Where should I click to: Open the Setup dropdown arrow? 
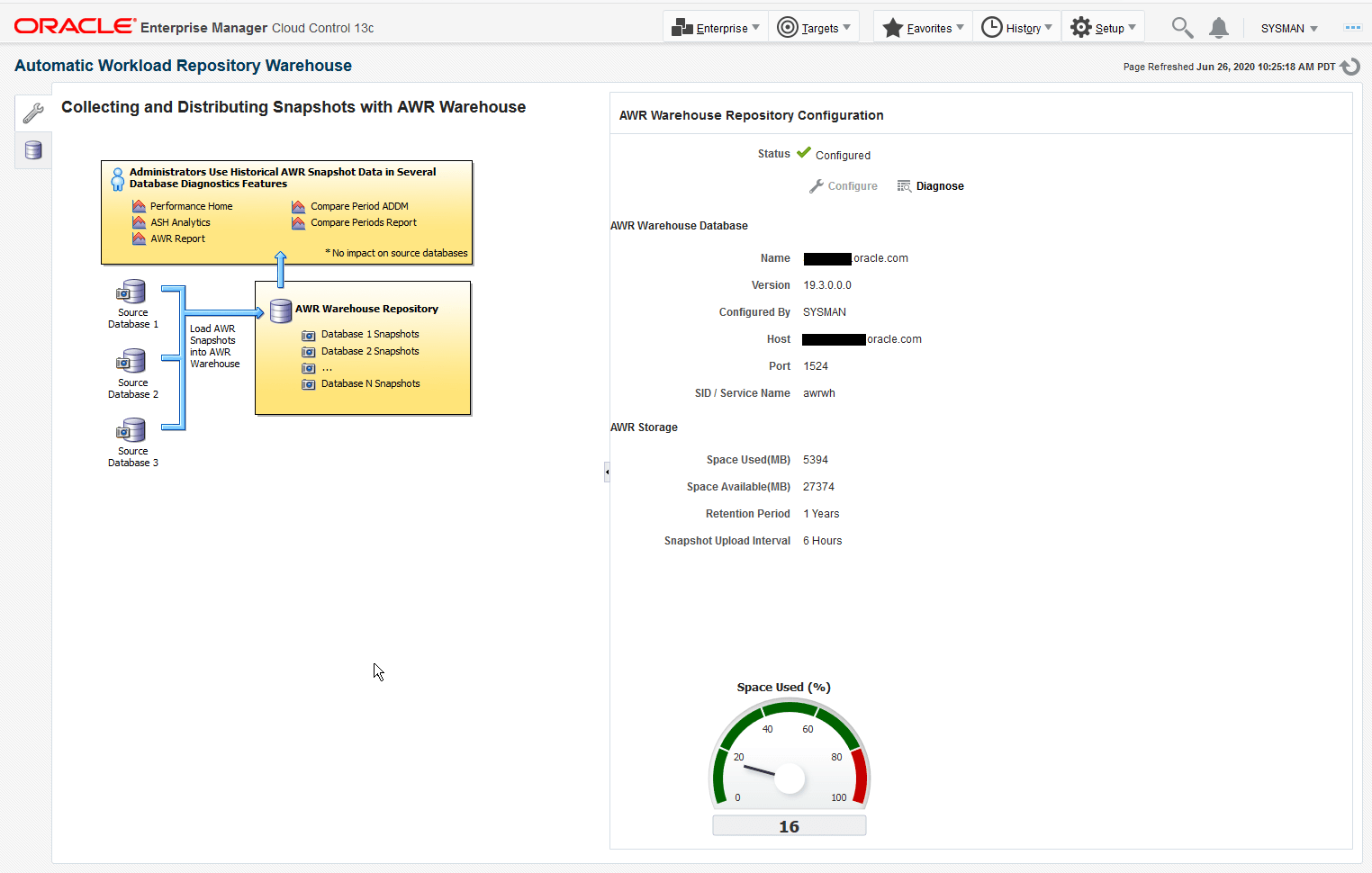point(1132,28)
